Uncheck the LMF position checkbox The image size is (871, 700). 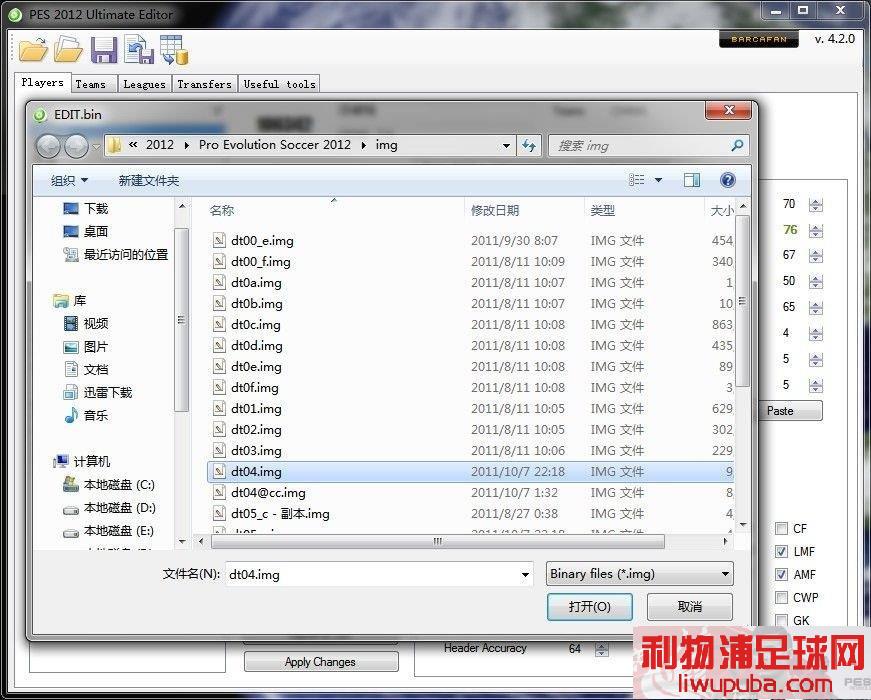click(781, 551)
